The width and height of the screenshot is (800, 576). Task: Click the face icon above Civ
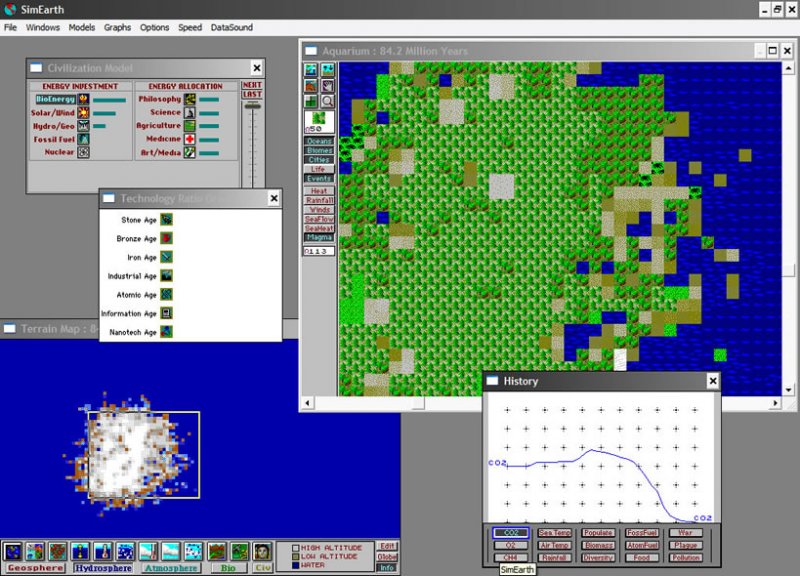point(262,552)
